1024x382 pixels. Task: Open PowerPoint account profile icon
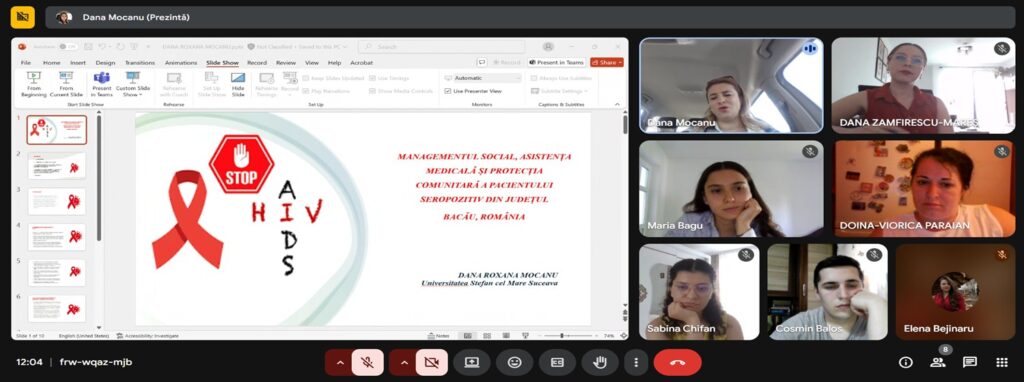pos(549,46)
